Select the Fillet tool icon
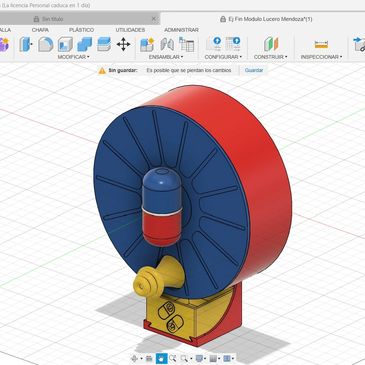This screenshot has width=365, height=365. click(x=46, y=44)
